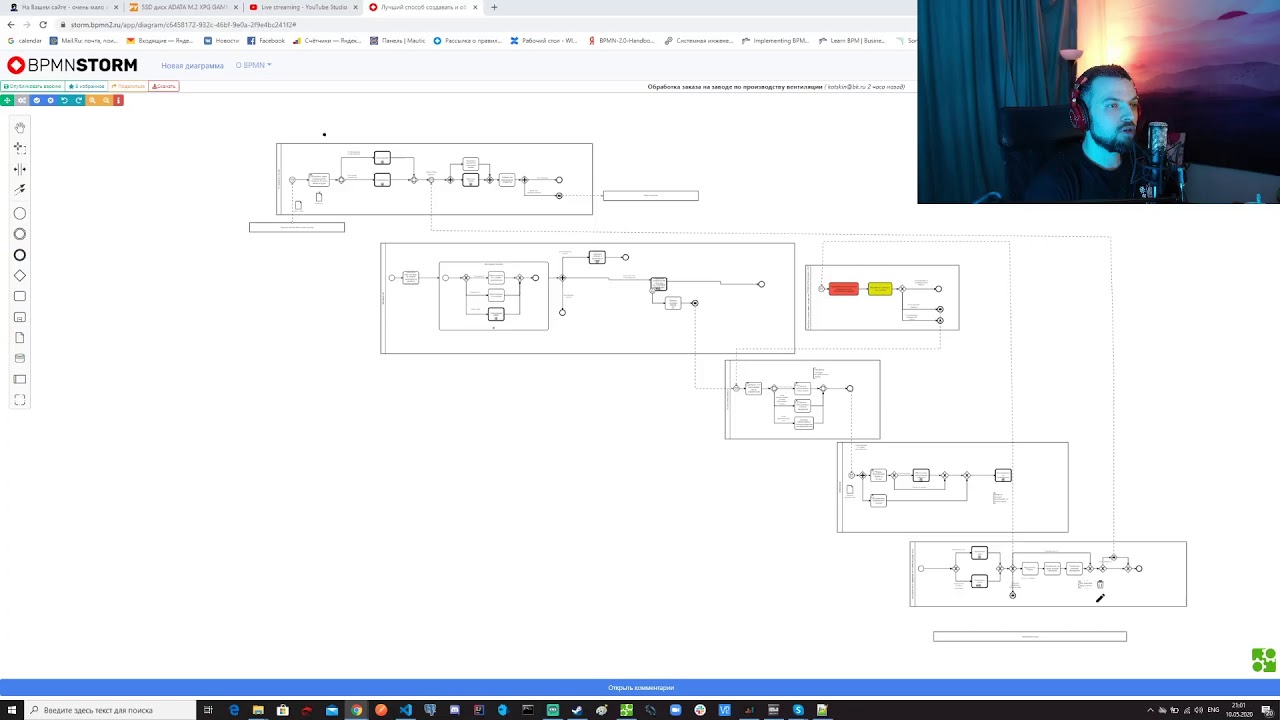Click the Поделиться button
The image size is (1280, 720).
coord(129,86)
